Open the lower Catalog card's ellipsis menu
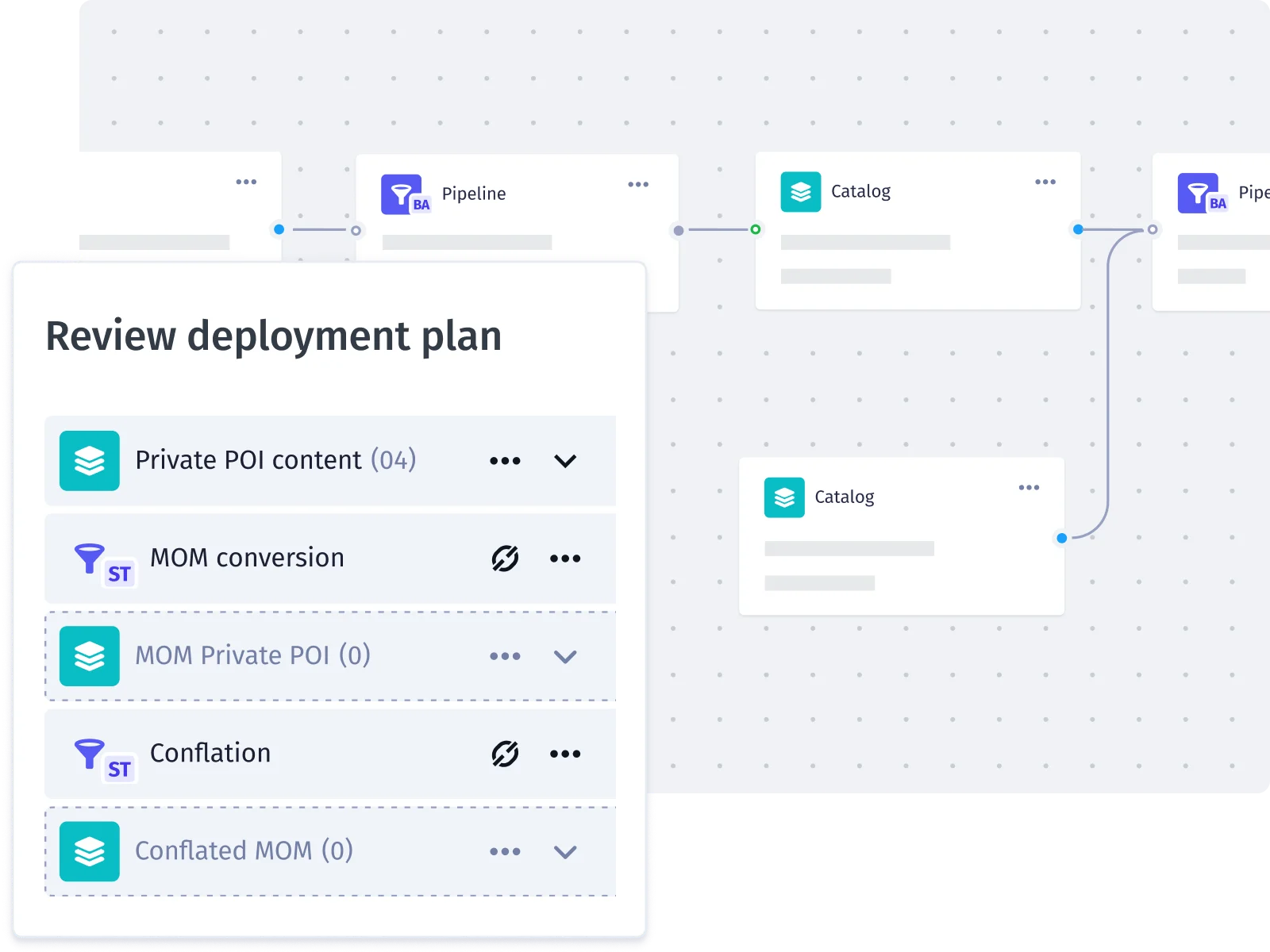This screenshot has width=1270, height=952. (1029, 487)
